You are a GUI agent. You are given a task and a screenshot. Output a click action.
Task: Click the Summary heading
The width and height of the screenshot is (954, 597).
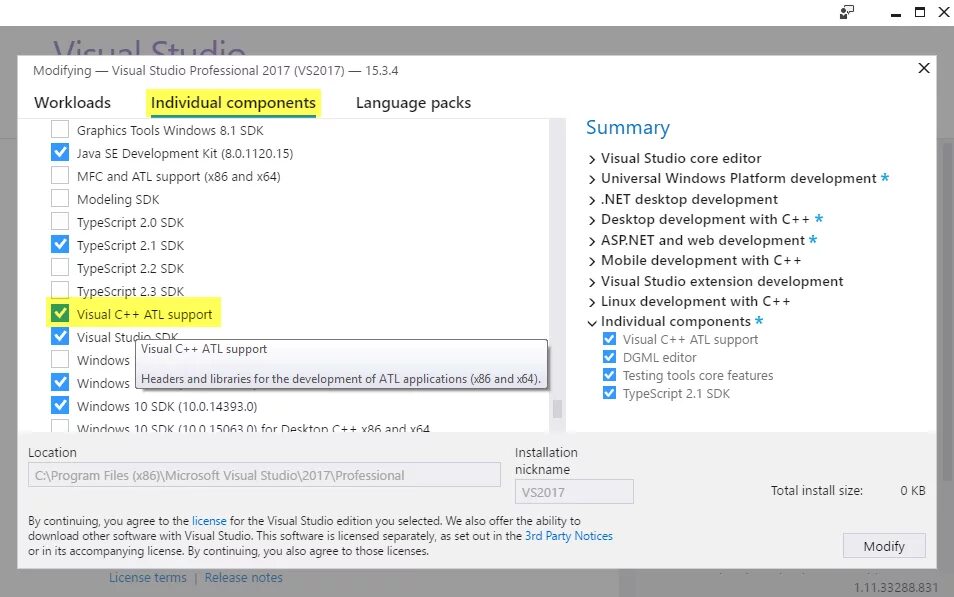click(627, 128)
